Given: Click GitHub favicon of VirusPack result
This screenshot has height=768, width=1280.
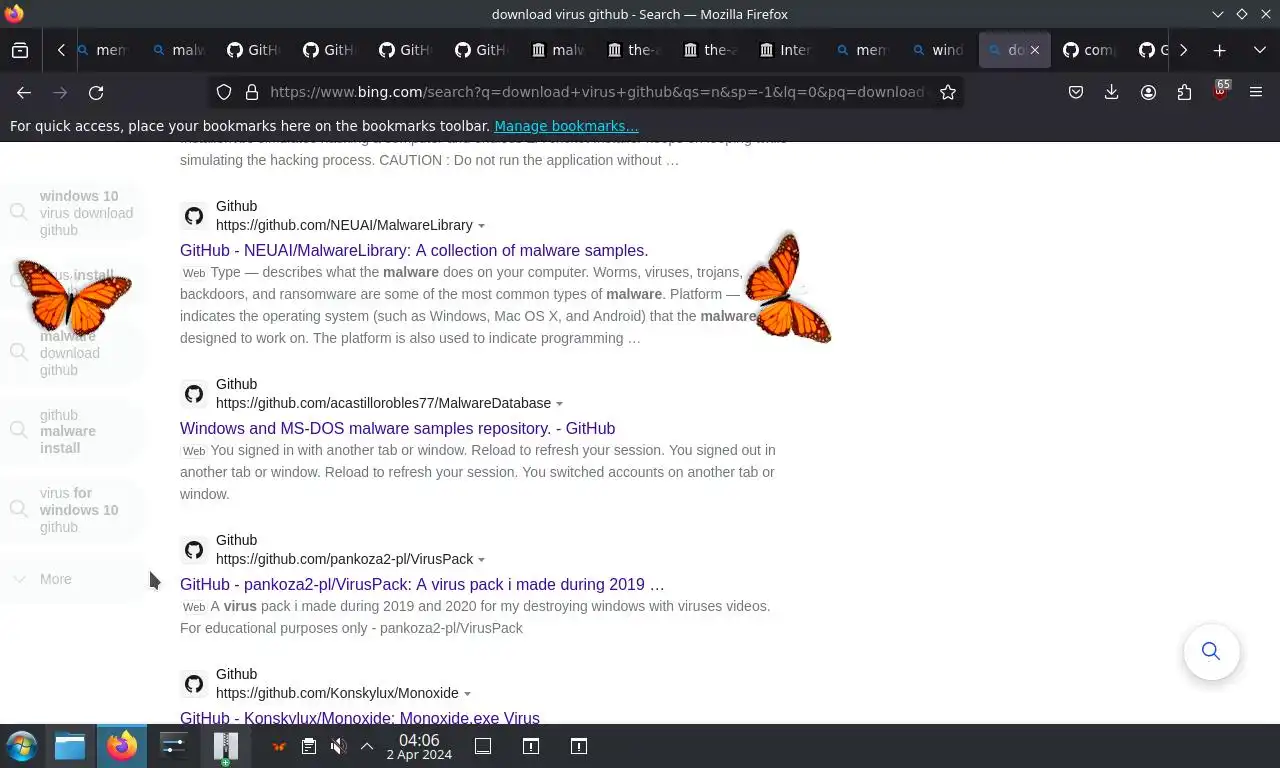Looking at the screenshot, I should [x=194, y=550].
